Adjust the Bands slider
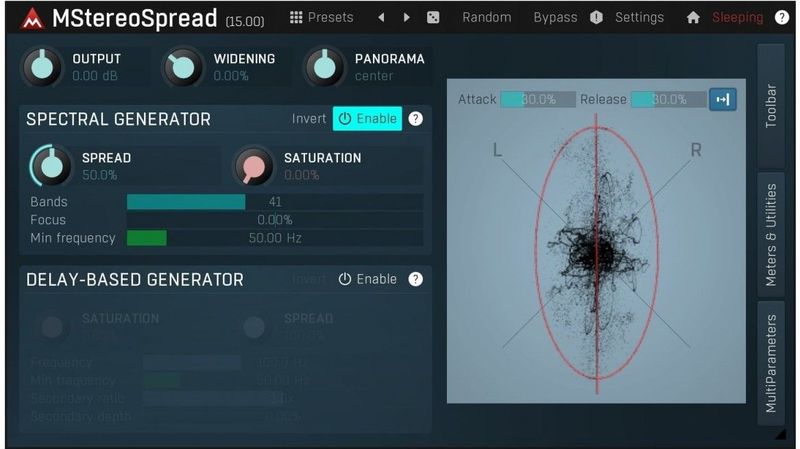This screenshot has width=800, height=449. click(274, 202)
